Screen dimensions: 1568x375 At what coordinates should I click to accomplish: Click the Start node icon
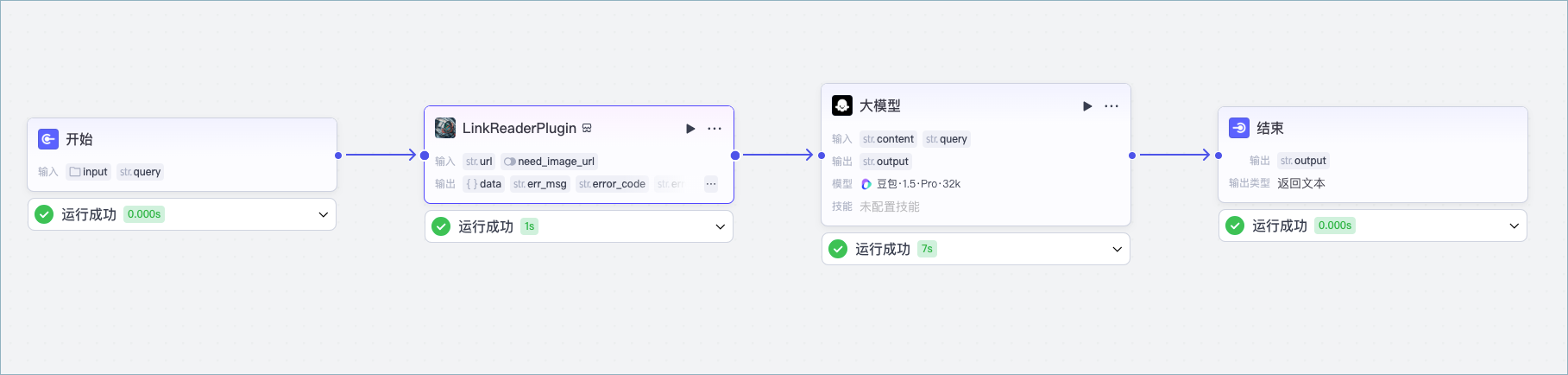coord(48,139)
